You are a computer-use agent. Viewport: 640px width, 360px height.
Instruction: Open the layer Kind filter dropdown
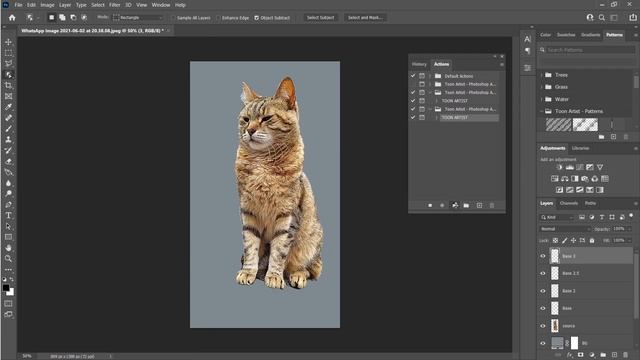click(x=557, y=217)
